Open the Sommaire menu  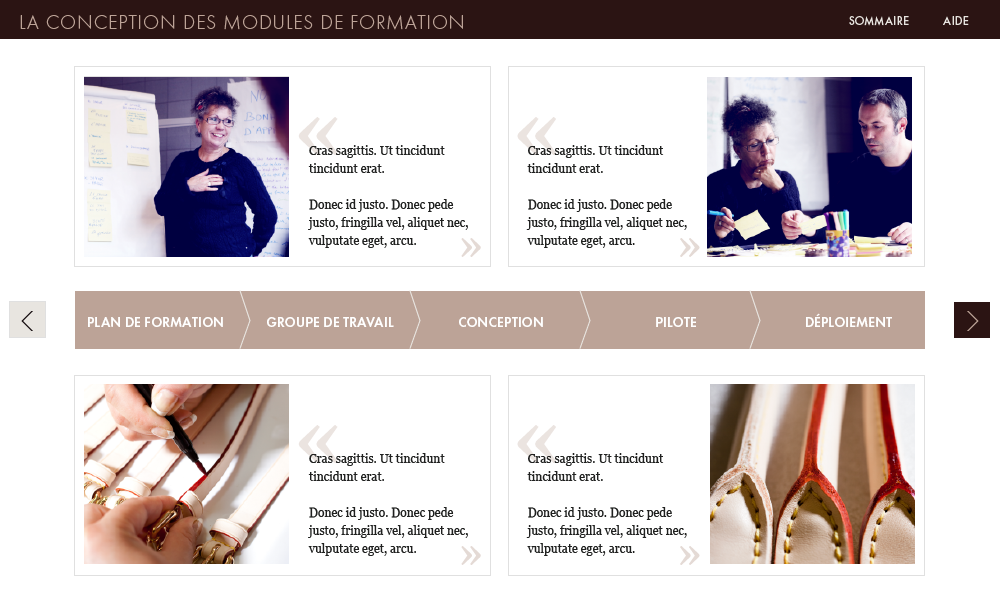(878, 21)
